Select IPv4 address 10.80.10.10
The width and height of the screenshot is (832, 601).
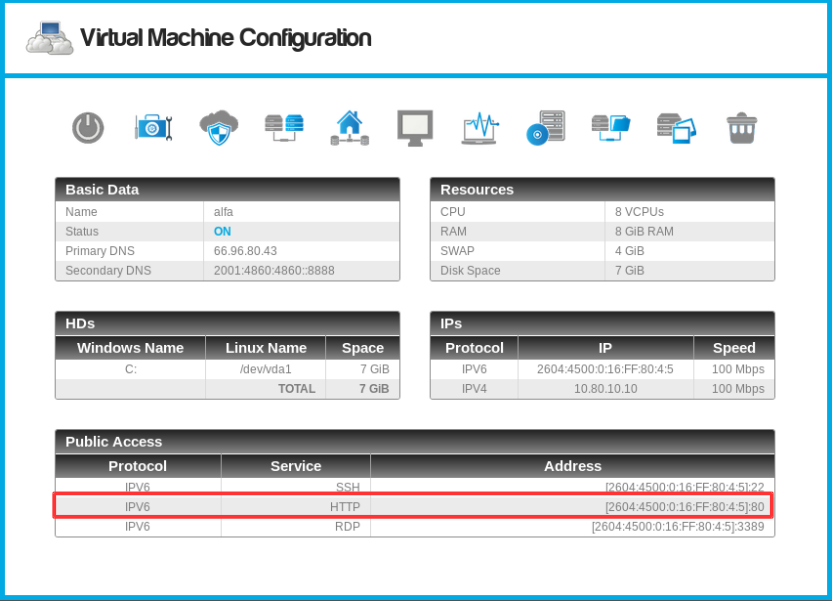605,389
